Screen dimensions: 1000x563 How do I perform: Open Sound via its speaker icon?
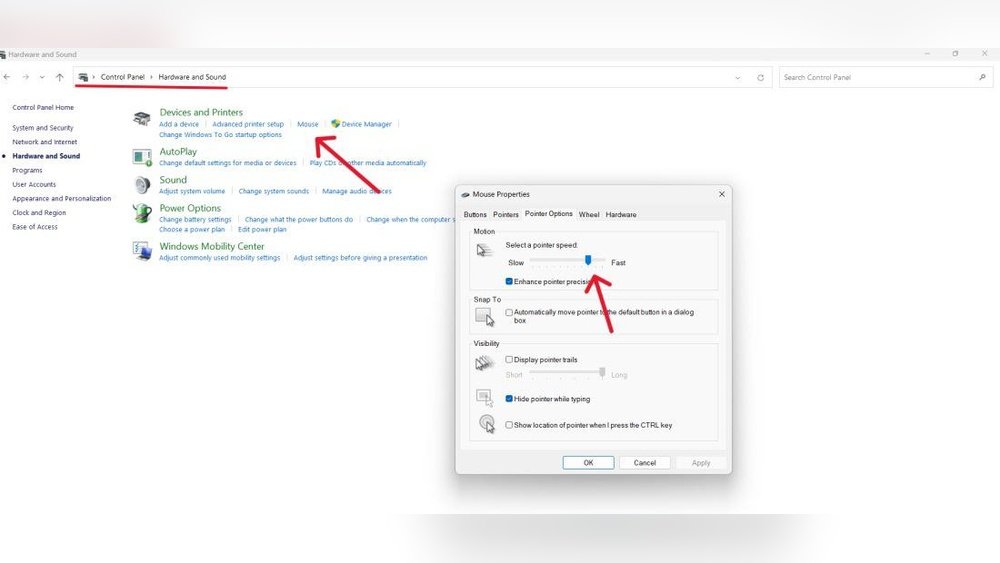(x=143, y=186)
